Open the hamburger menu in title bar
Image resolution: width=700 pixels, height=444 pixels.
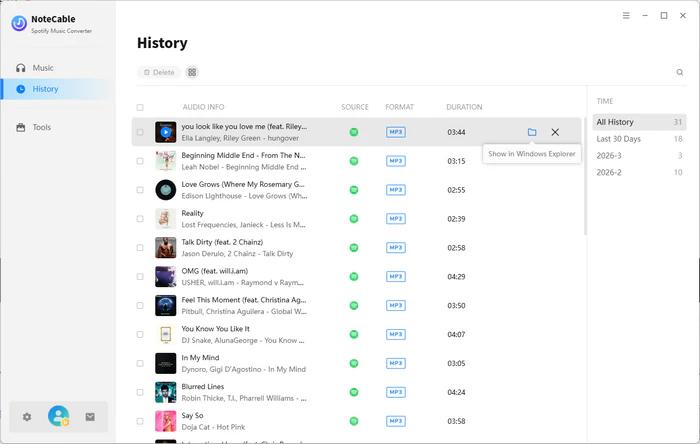[626, 16]
